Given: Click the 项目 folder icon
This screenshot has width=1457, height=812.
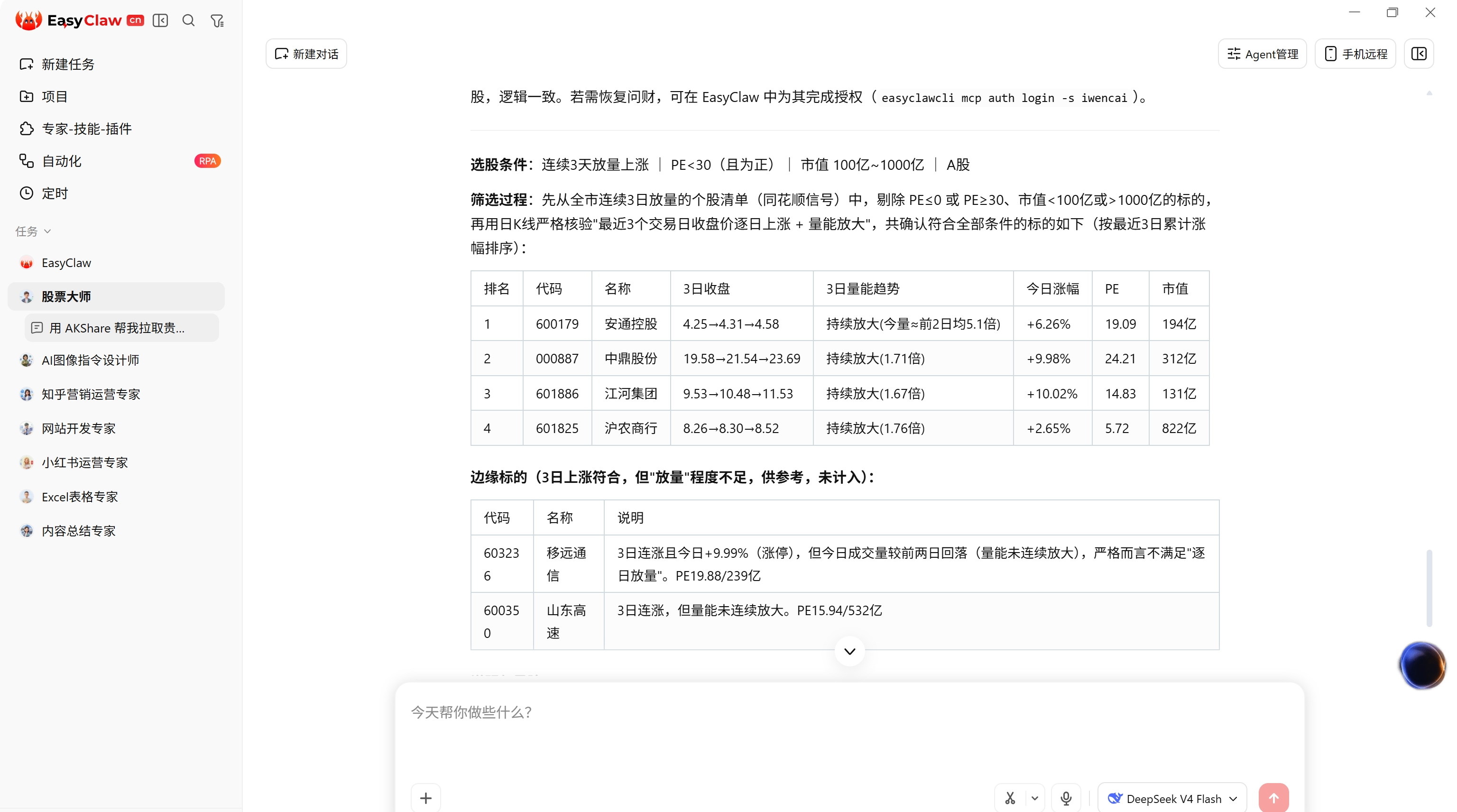Looking at the screenshot, I should point(26,96).
